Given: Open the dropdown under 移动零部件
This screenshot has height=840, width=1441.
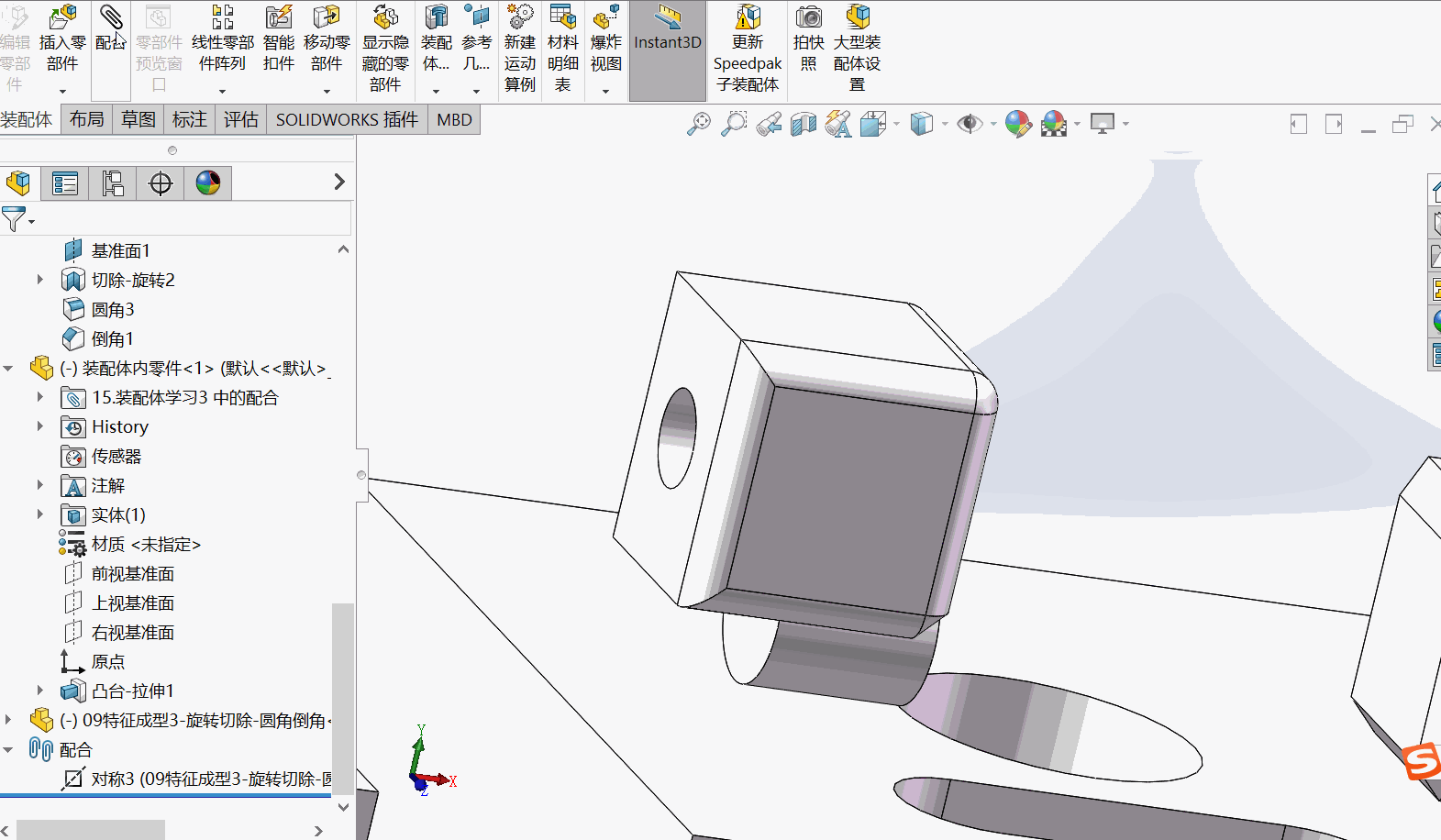Looking at the screenshot, I should [327, 91].
